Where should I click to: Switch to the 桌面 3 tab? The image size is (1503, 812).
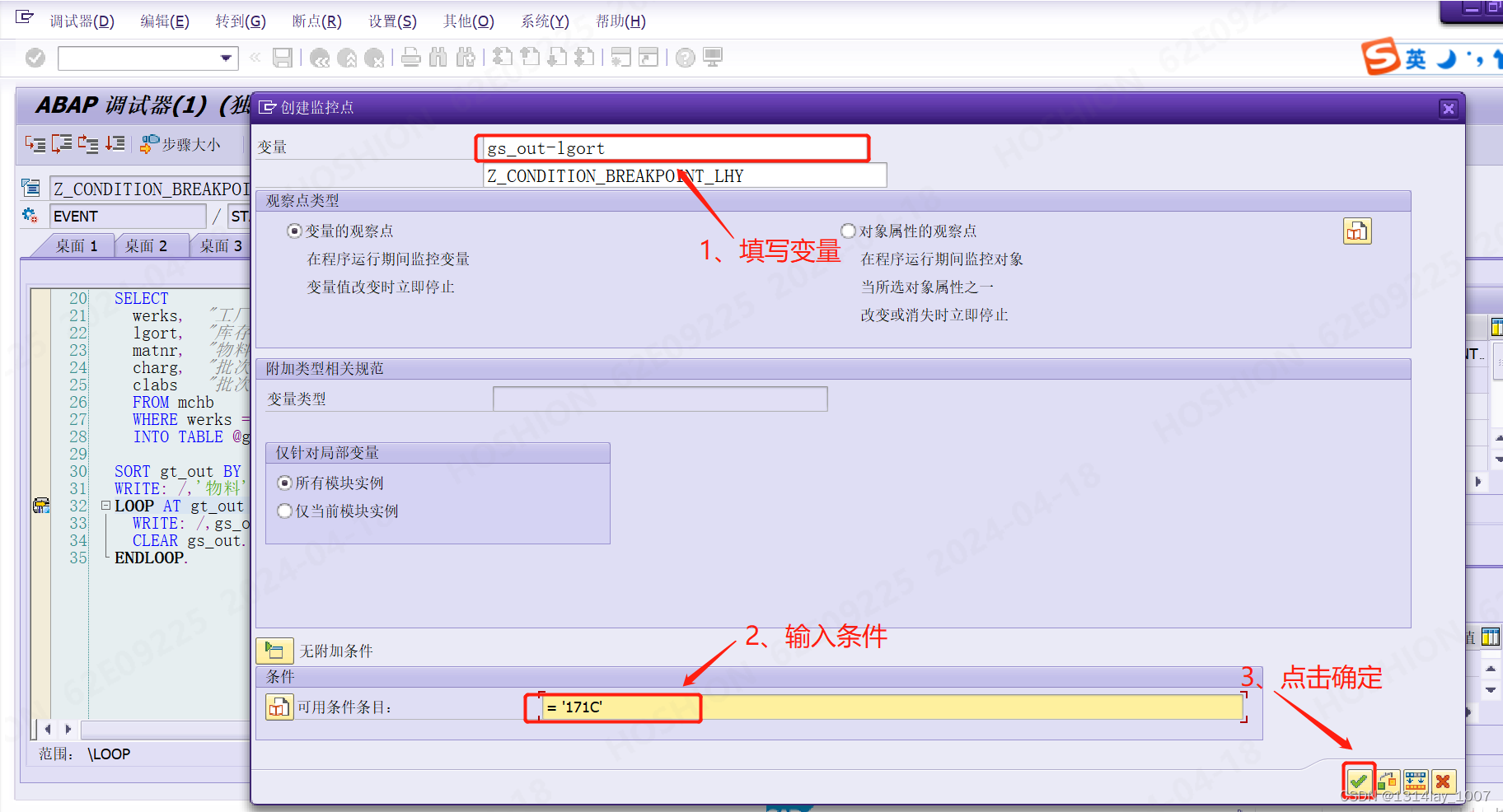220,245
